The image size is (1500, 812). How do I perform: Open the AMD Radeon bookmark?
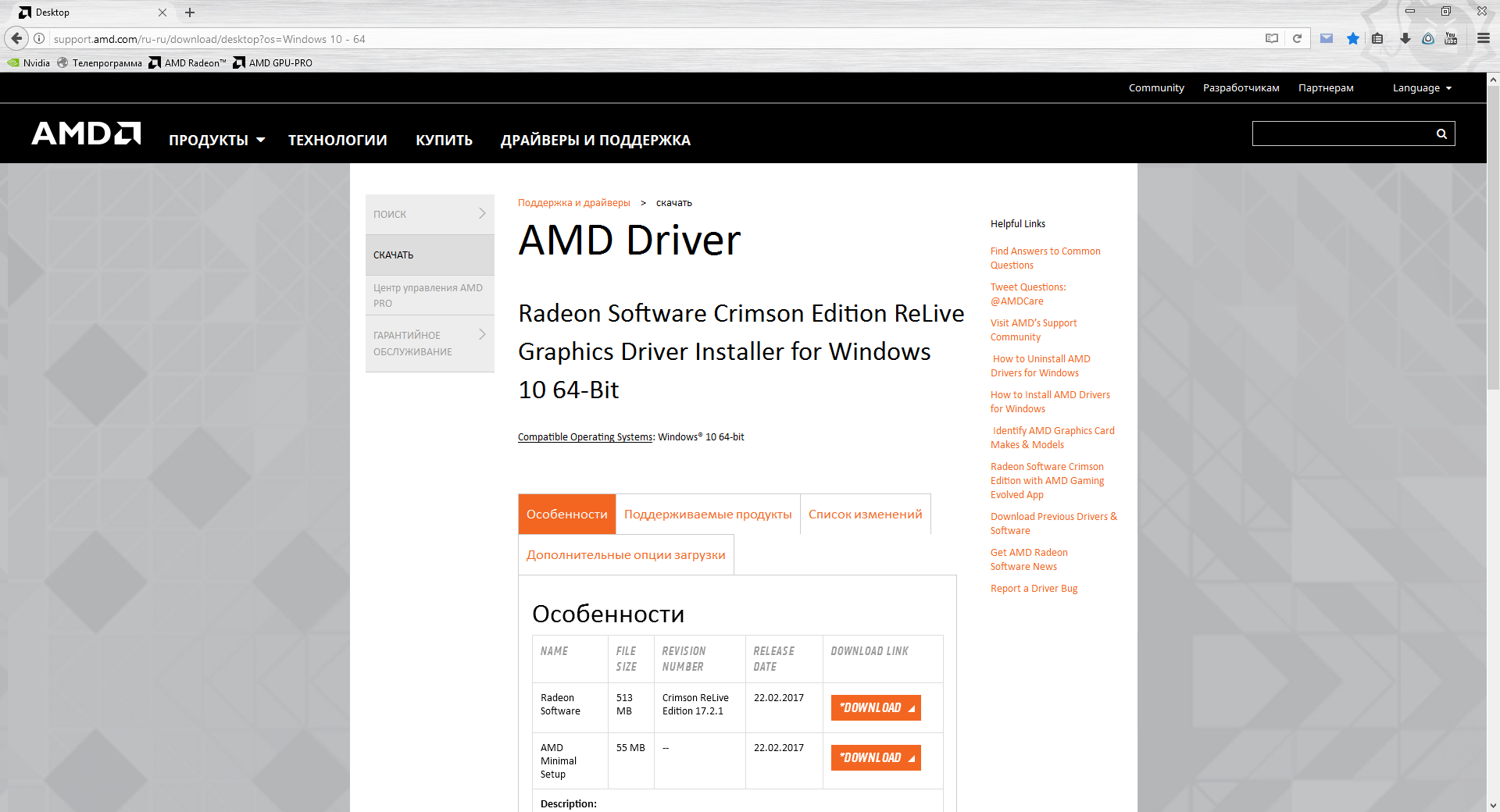(187, 63)
